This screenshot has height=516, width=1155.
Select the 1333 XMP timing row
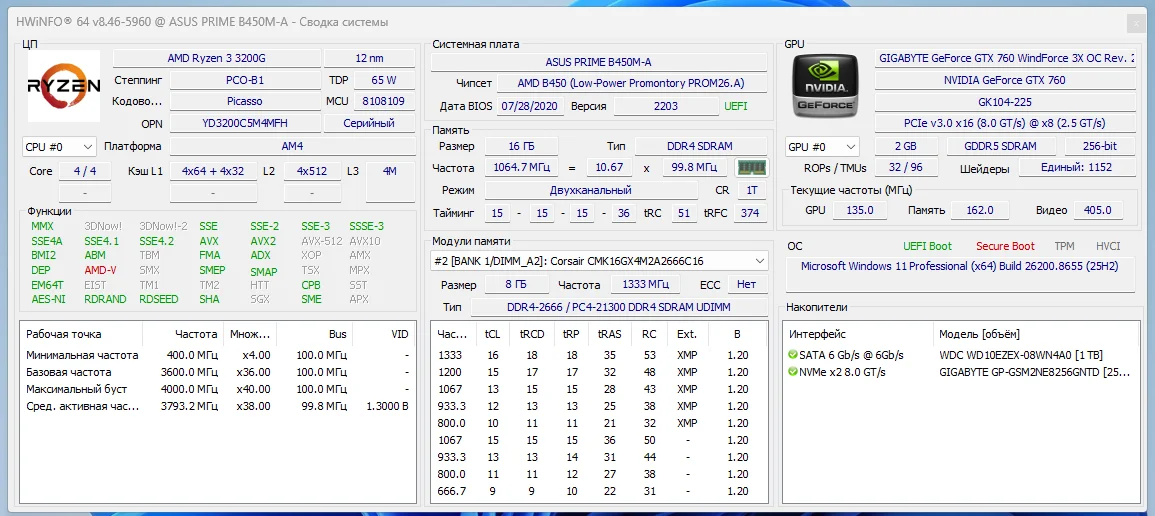click(599, 355)
